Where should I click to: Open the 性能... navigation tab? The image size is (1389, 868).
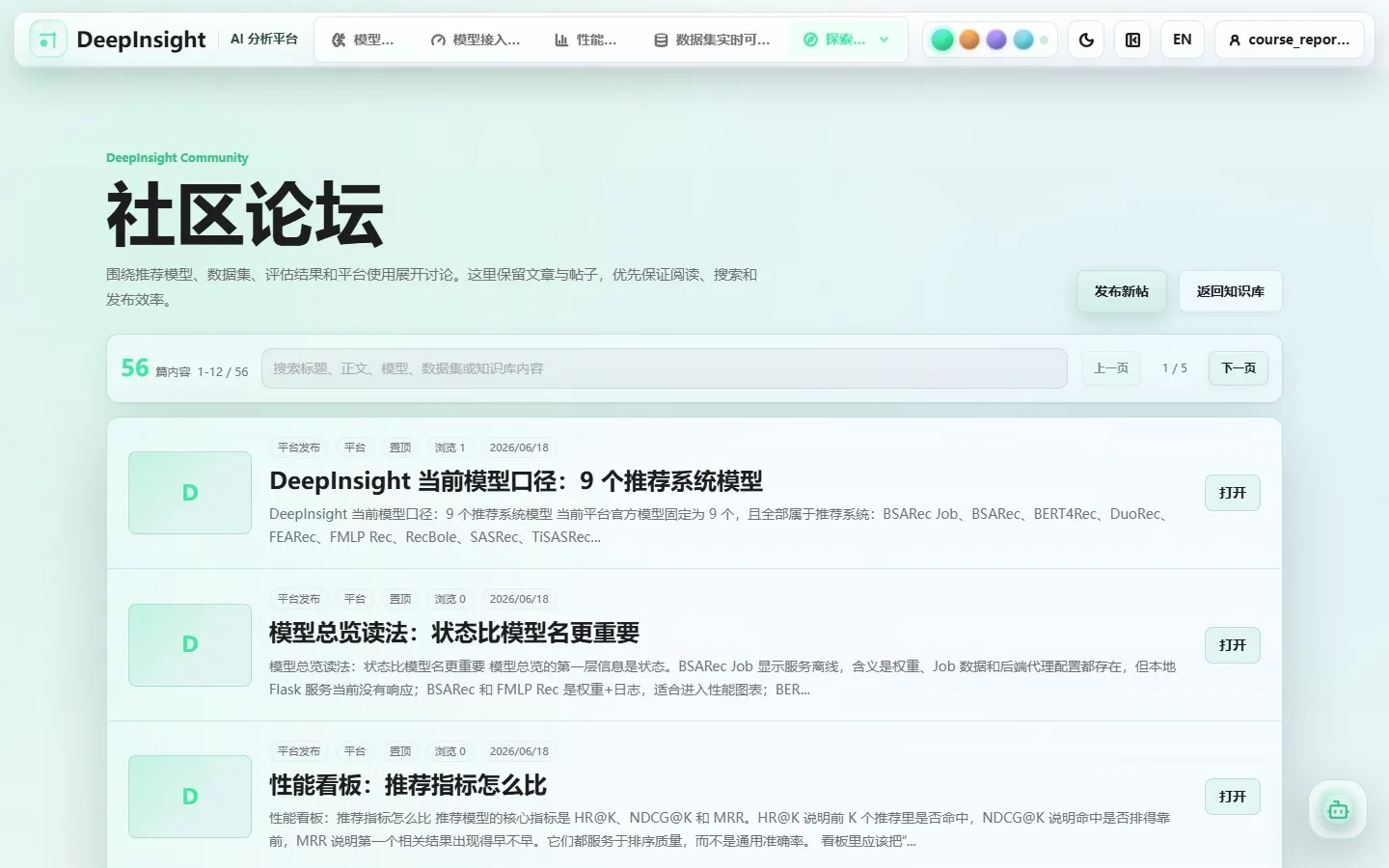click(586, 40)
